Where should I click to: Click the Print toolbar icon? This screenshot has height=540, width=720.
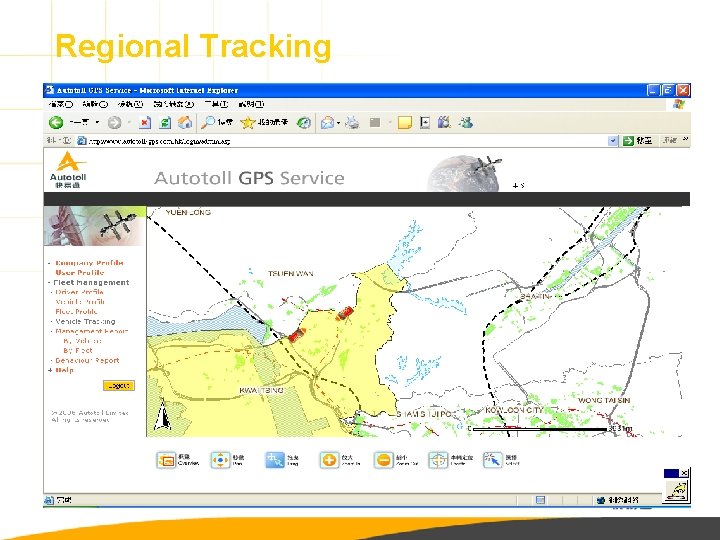coord(352,123)
